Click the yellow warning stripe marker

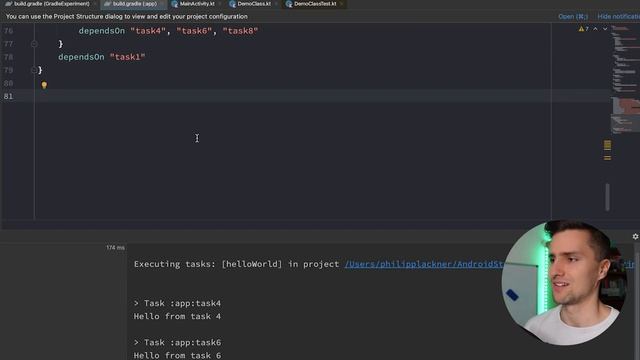coord(607,144)
